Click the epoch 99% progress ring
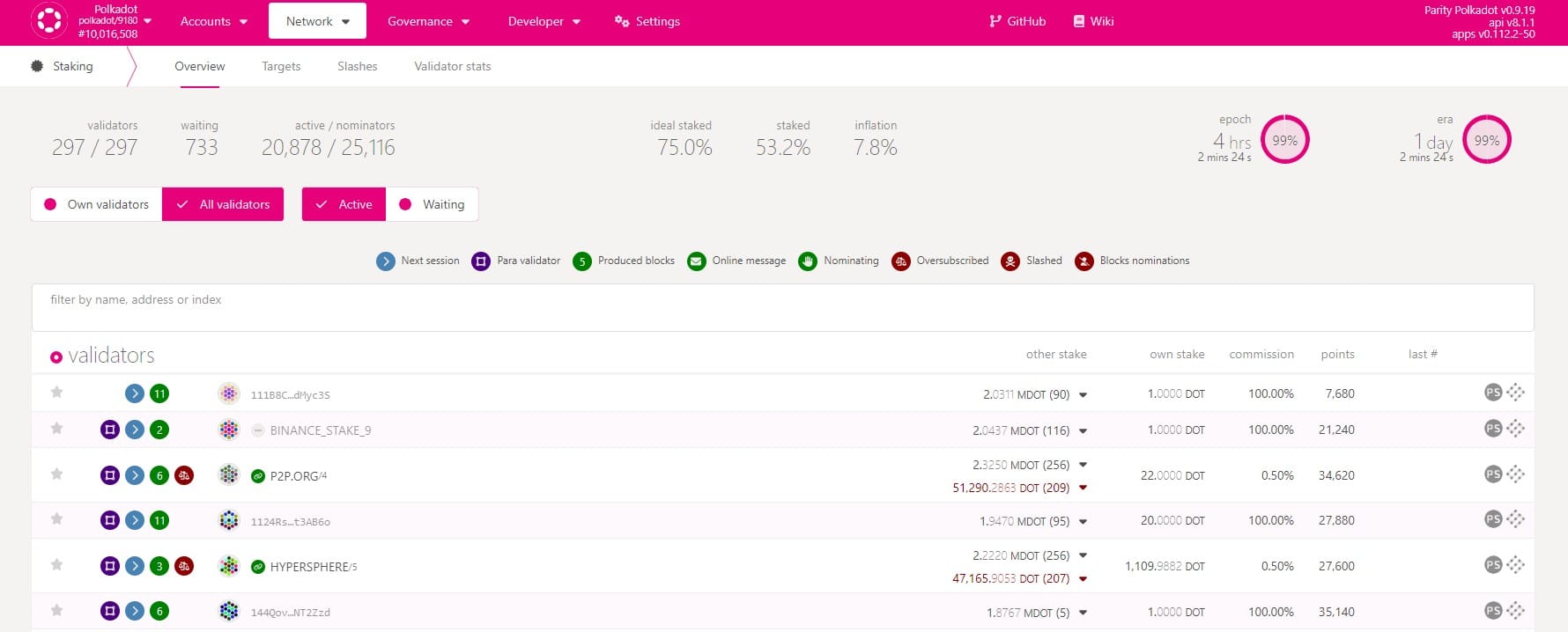1568x632 pixels. point(1284,140)
